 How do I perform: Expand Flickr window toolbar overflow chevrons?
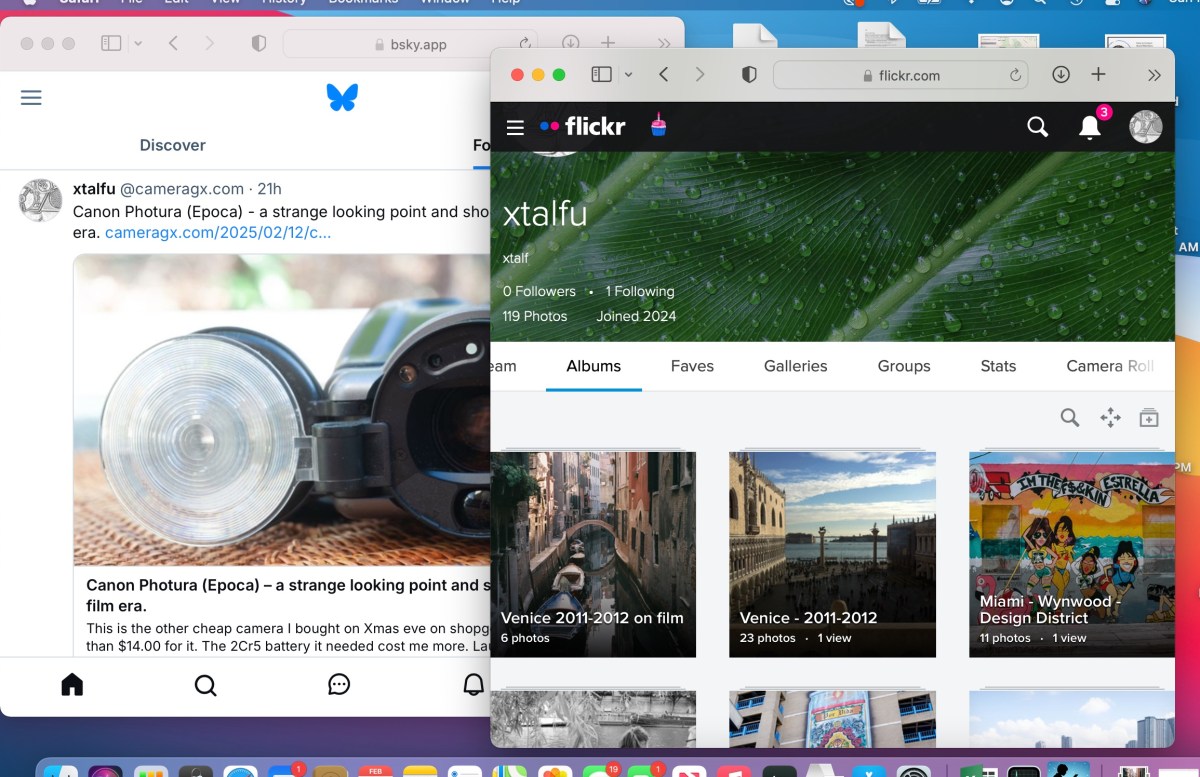point(1154,75)
